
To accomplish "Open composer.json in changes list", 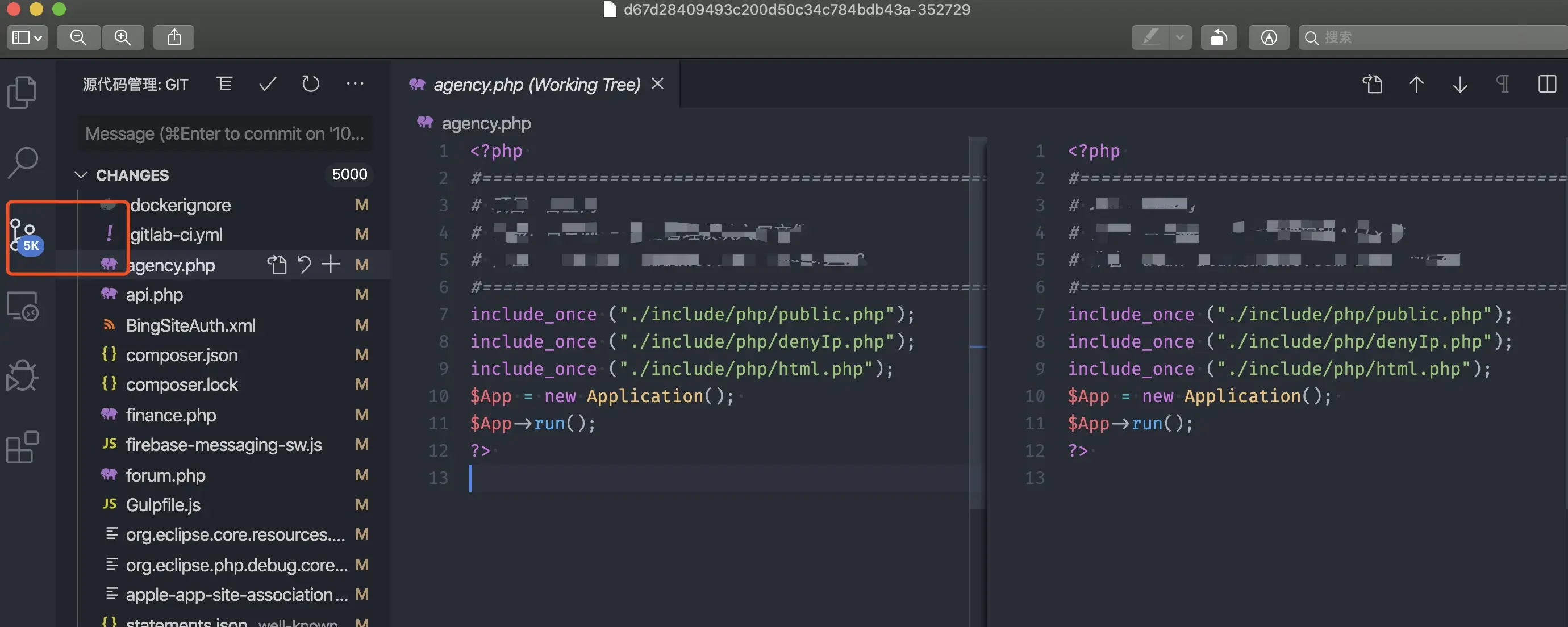I will 181,355.
